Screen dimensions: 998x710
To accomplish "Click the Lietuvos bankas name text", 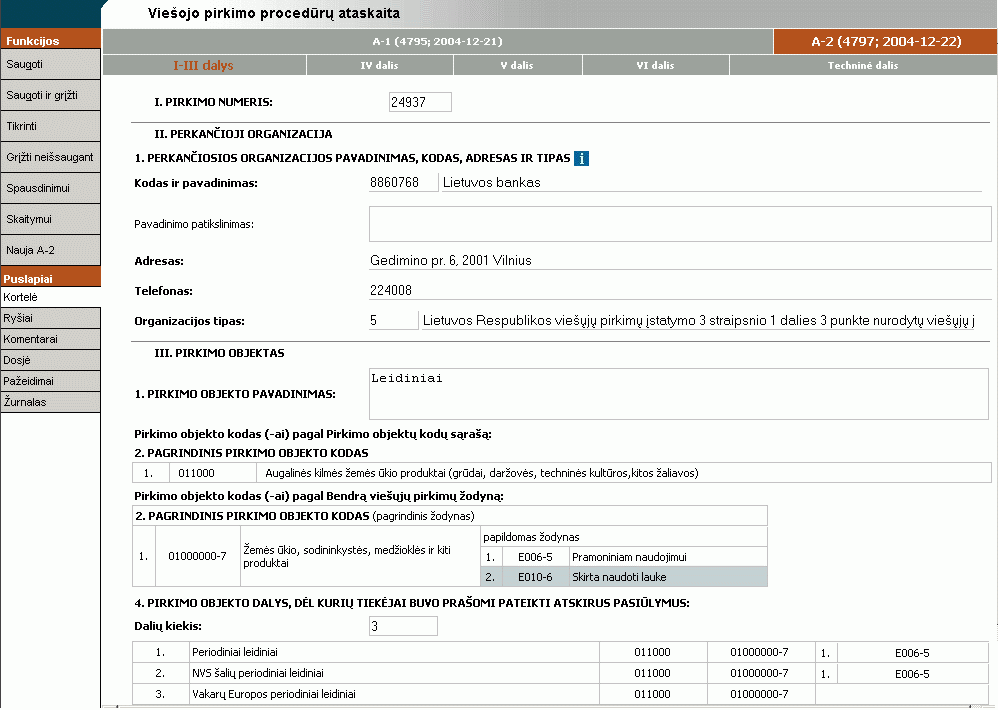I will coord(491,183).
